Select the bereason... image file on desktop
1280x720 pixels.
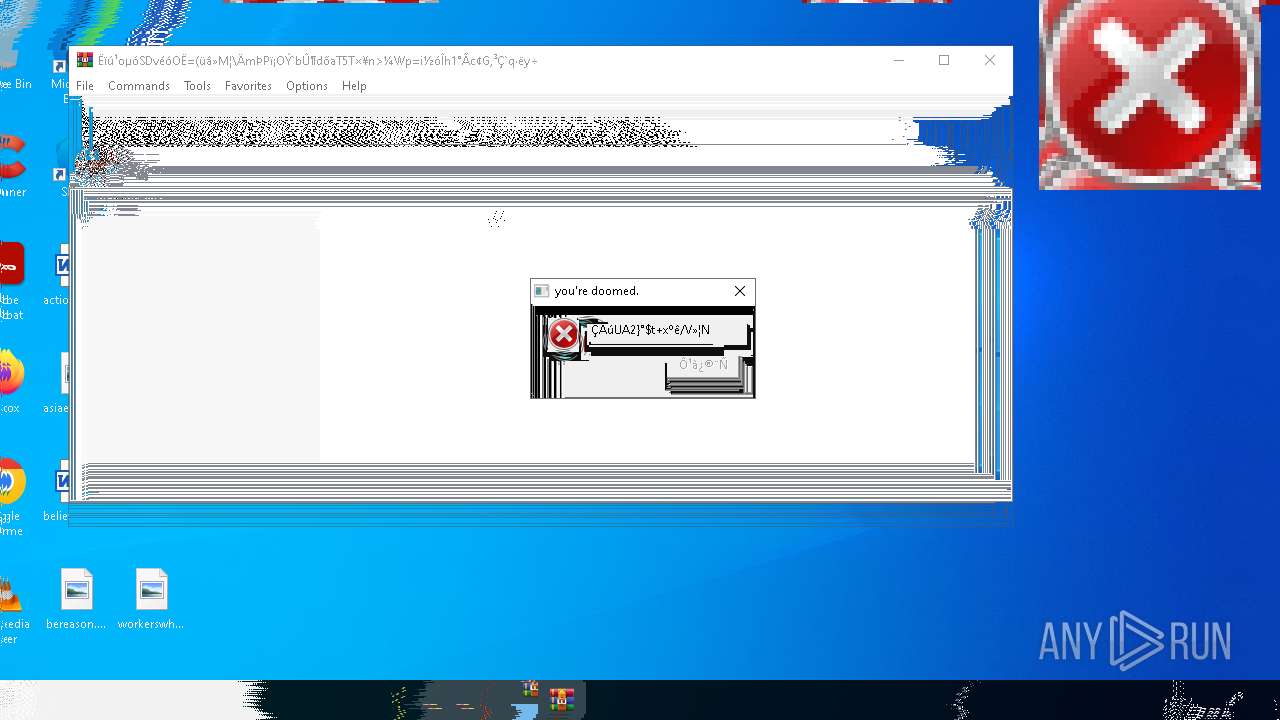click(x=76, y=600)
